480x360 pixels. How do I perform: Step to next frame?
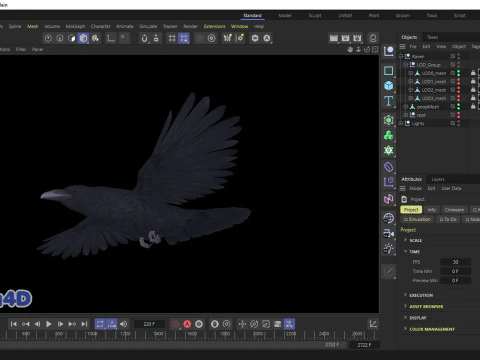60,324
